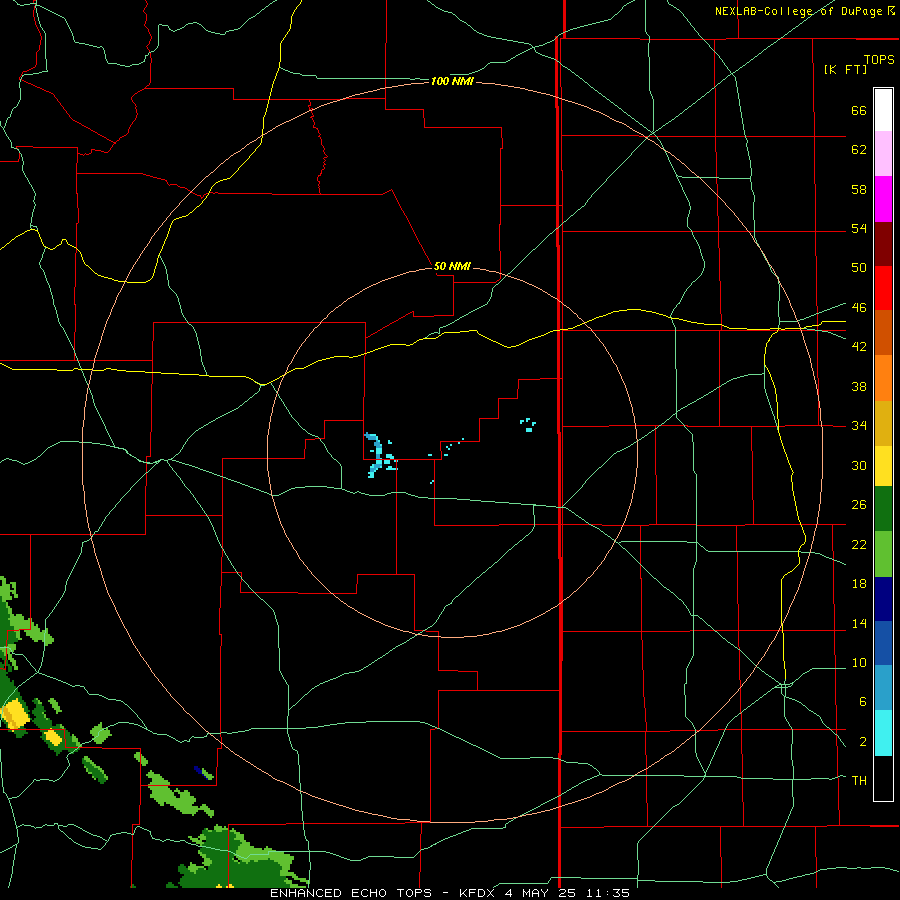Select the bright yellow legend swatch

(883, 465)
